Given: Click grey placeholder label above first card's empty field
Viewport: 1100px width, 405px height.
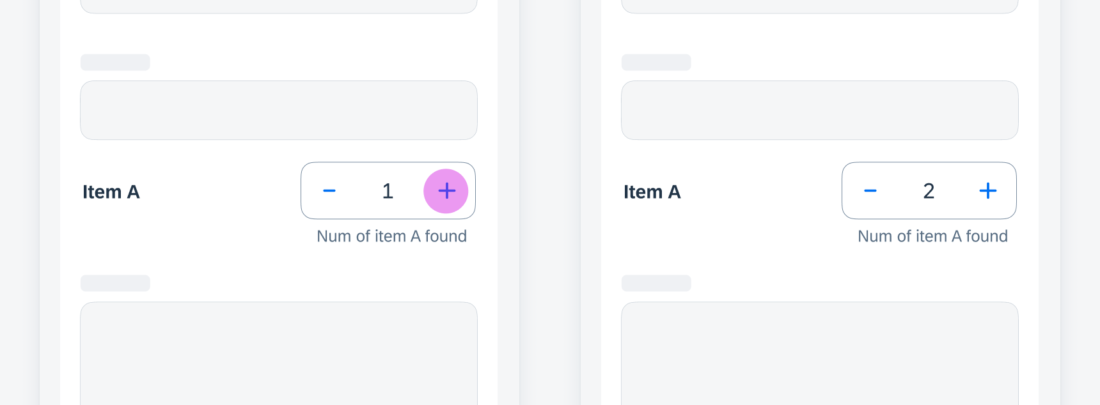Looking at the screenshot, I should pos(115,62).
